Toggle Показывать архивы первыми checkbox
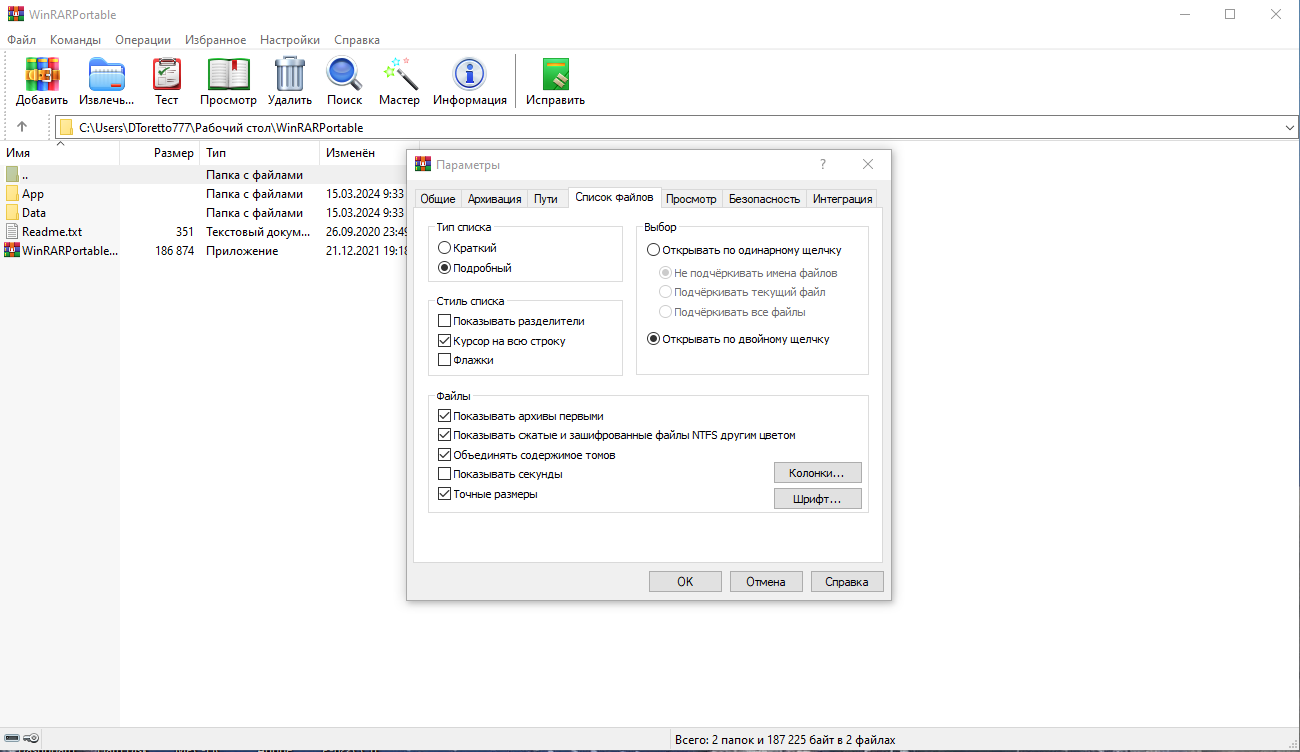The image size is (1300, 752). pyautogui.click(x=445, y=416)
